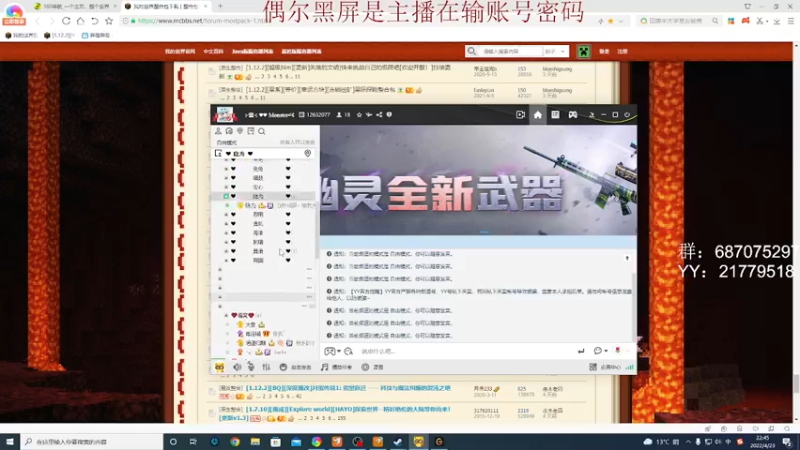Image resolution: width=800 pixels, height=450 pixels.
Task: Open Windows Start menu
Action: pos(10,442)
